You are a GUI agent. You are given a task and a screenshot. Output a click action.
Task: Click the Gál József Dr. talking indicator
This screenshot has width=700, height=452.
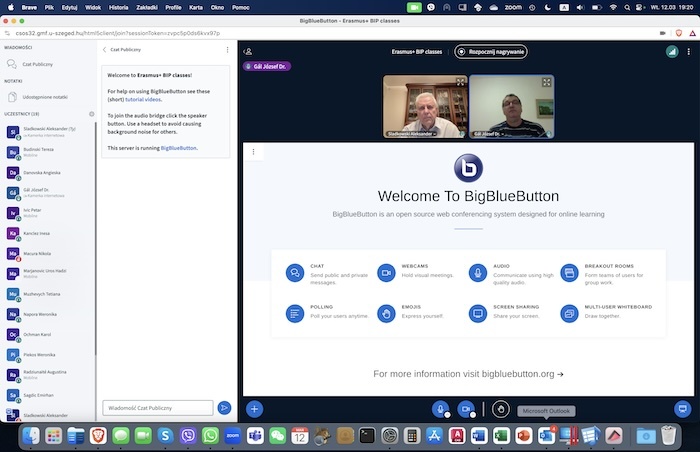[267, 66]
